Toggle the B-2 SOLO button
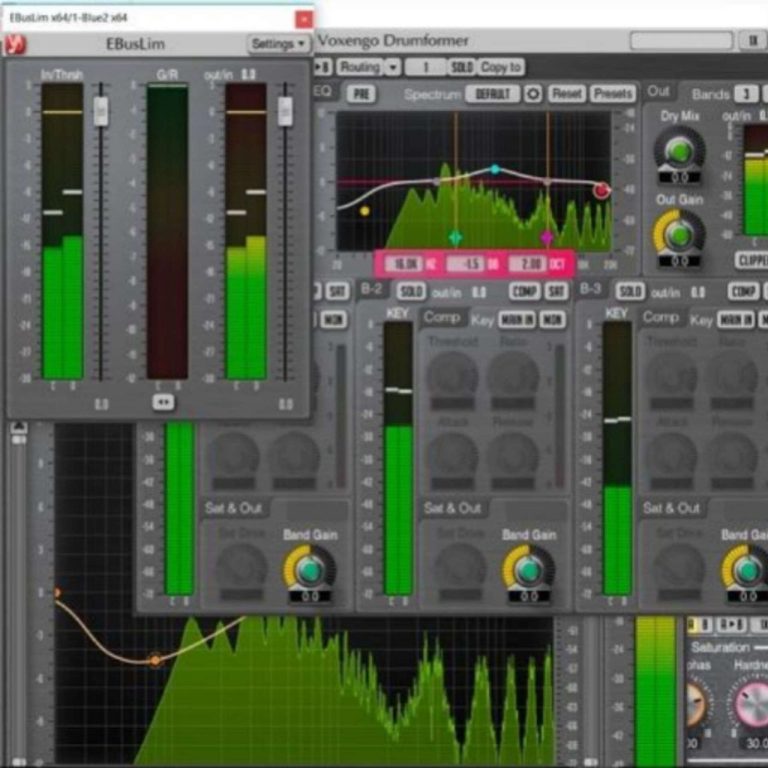The height and width of the screenshot is (768, 768). [x=411, y=292]
